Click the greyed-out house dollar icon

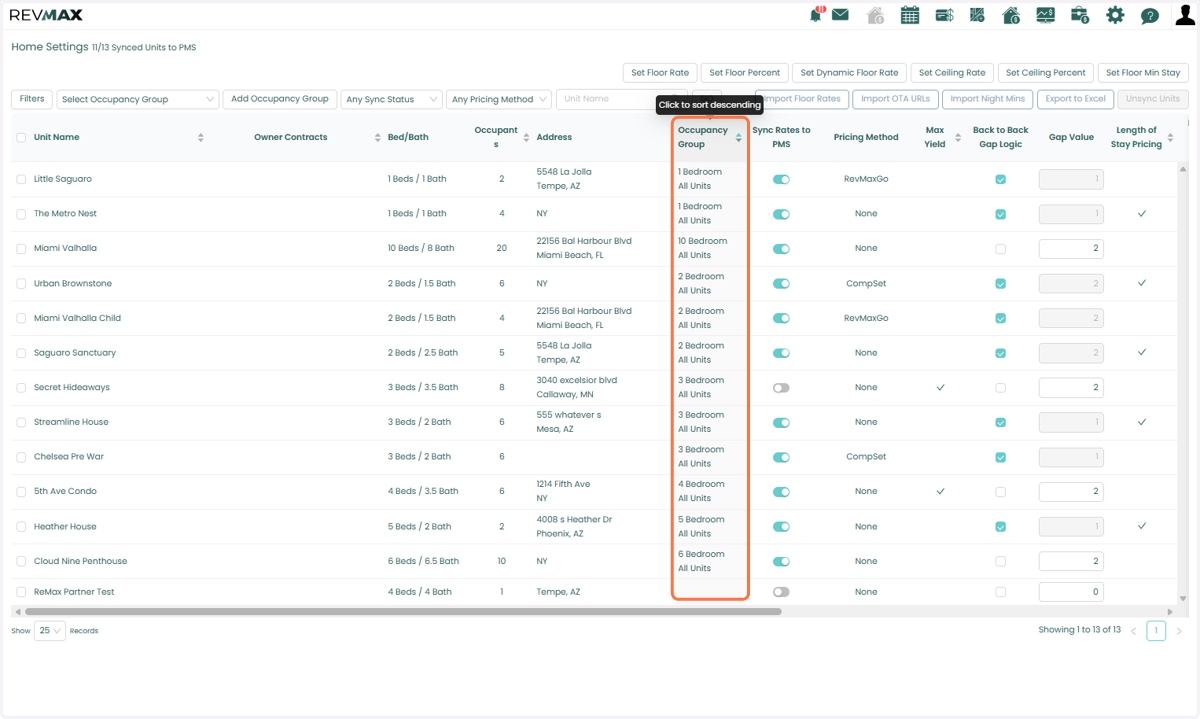pyautogui.click(x=875, y=15)
